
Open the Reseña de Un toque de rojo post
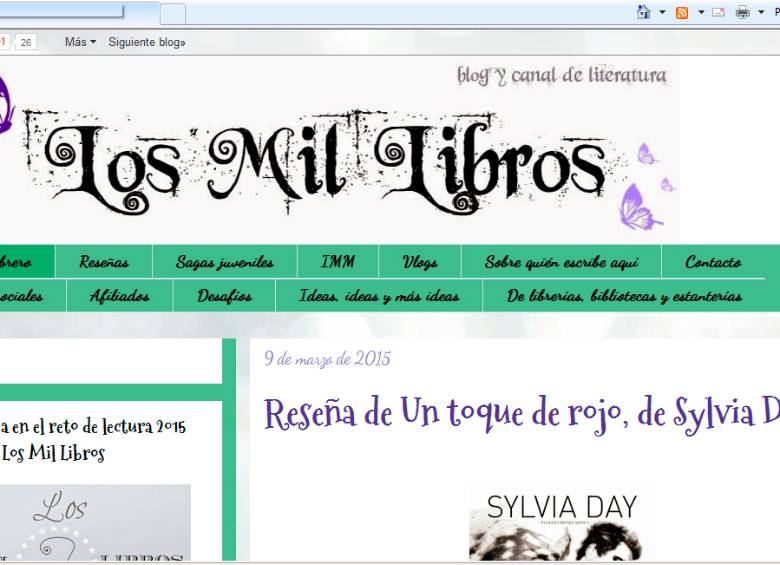pyautogui.click(x=521, y=414)
